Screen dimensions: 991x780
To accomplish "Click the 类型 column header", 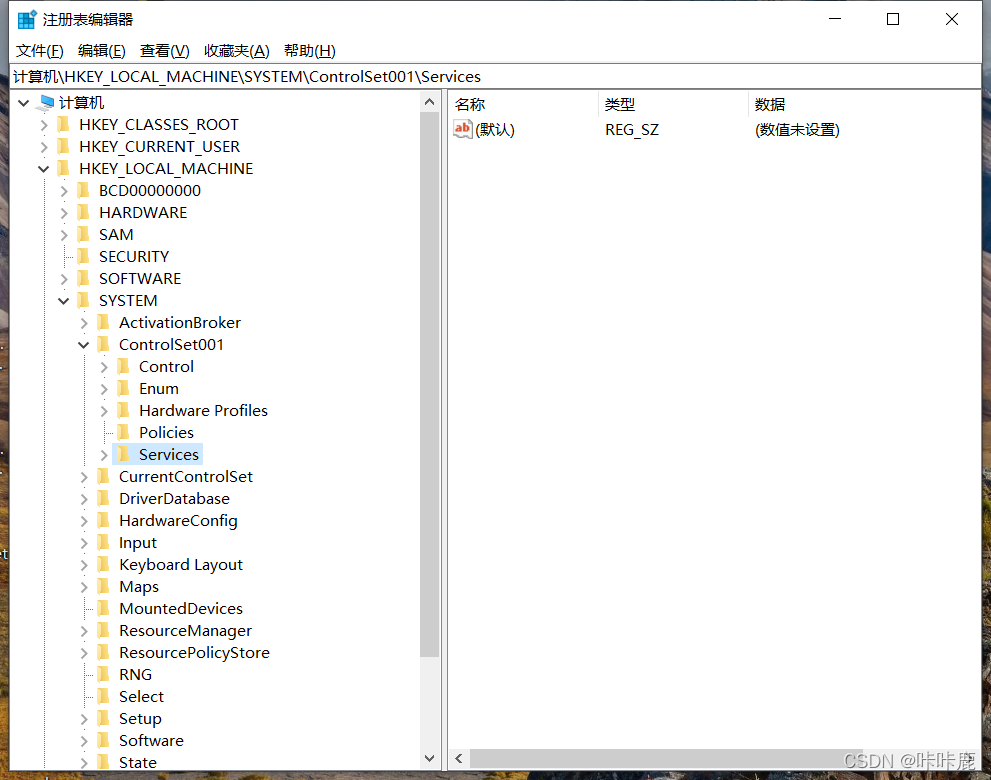I will coord(673,104).
